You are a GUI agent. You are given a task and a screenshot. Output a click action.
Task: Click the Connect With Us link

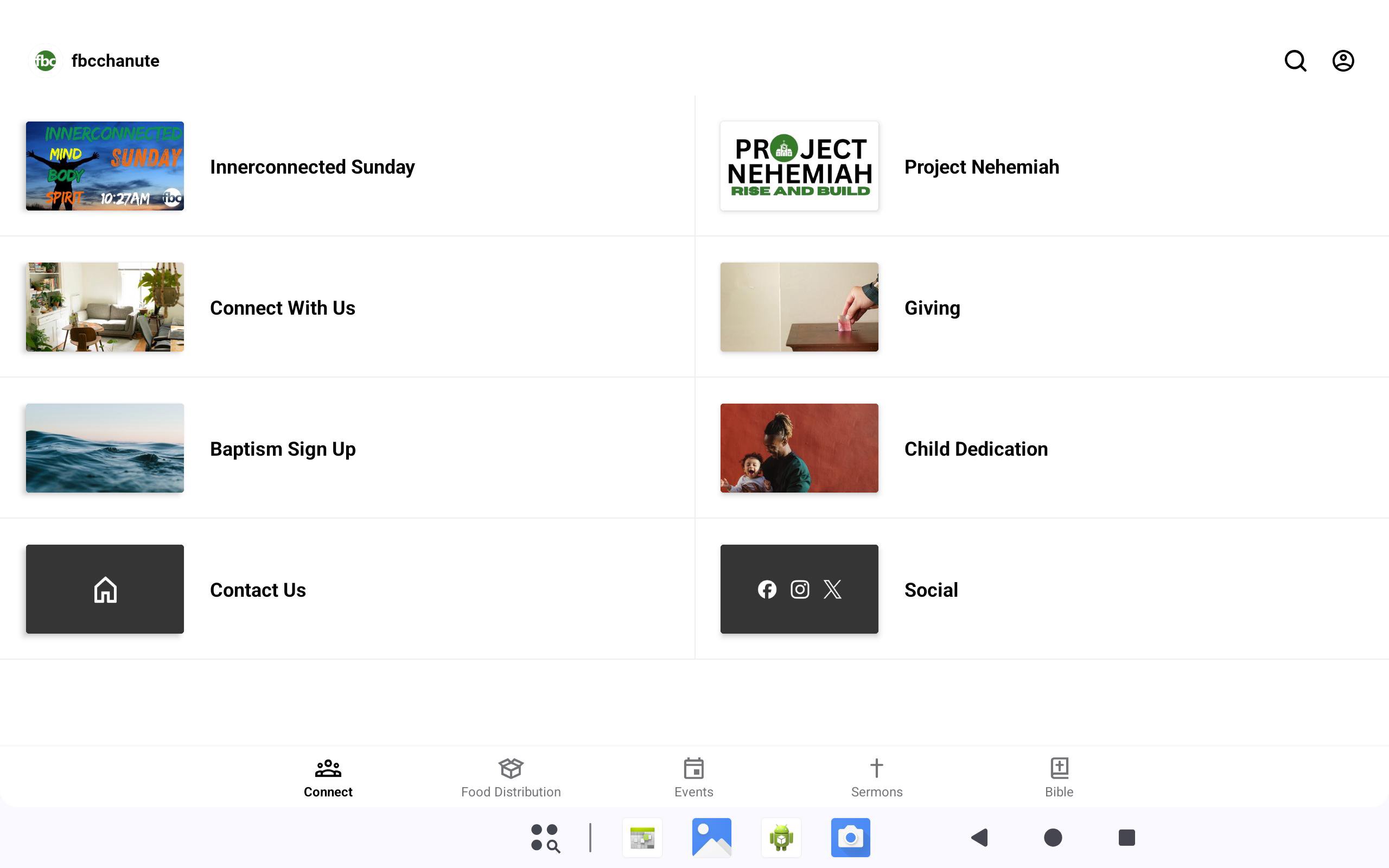pyautogui.click(x=282, y=308)
